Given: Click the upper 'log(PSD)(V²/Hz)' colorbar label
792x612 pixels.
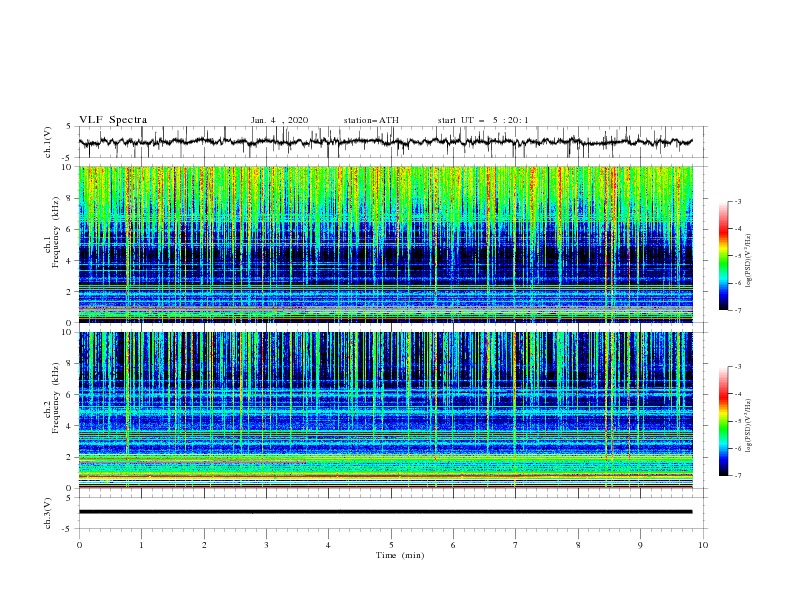Looking at the screenshot, I should point(749,261).
